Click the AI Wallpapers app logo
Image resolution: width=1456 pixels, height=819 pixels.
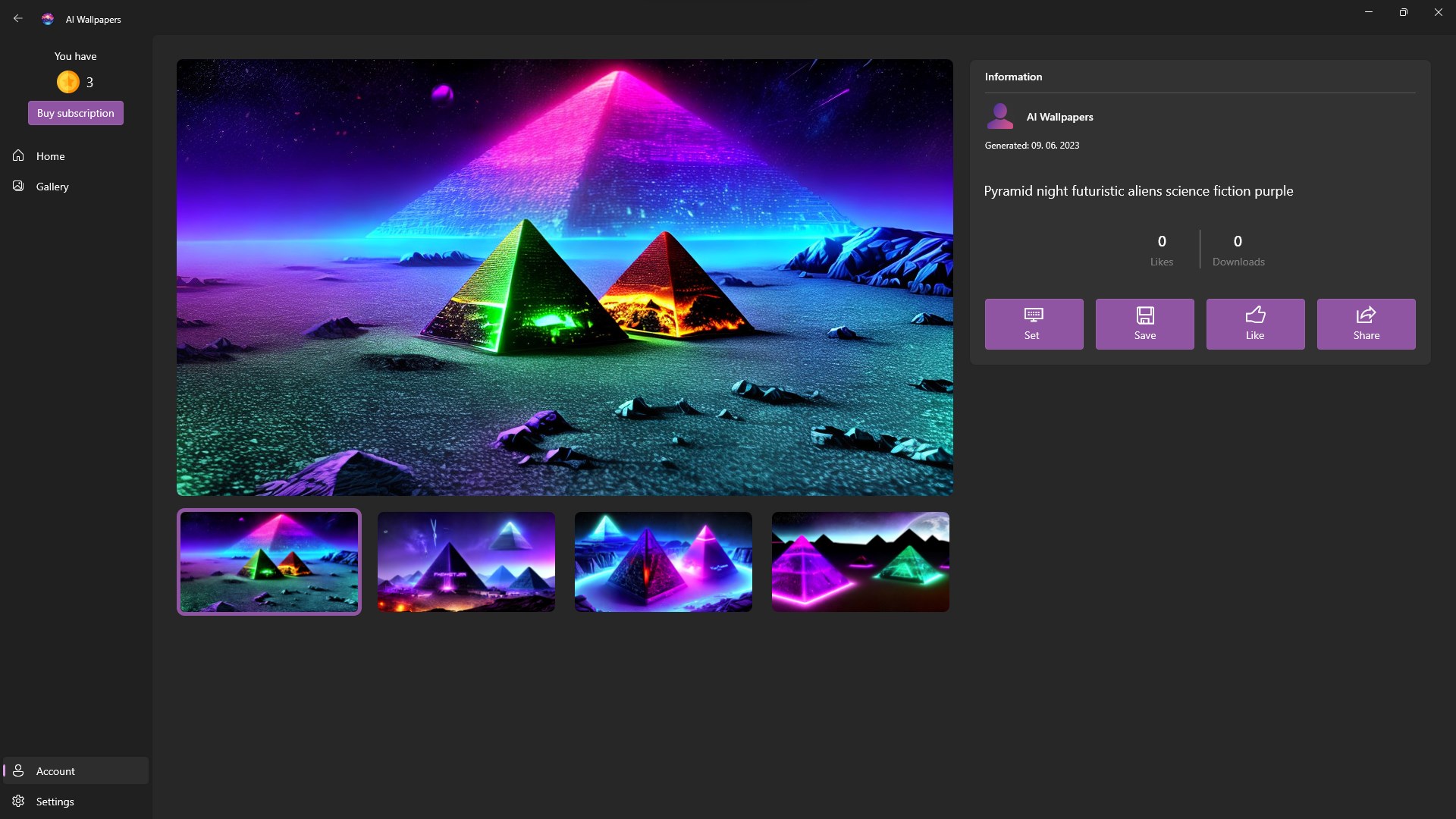48,19
